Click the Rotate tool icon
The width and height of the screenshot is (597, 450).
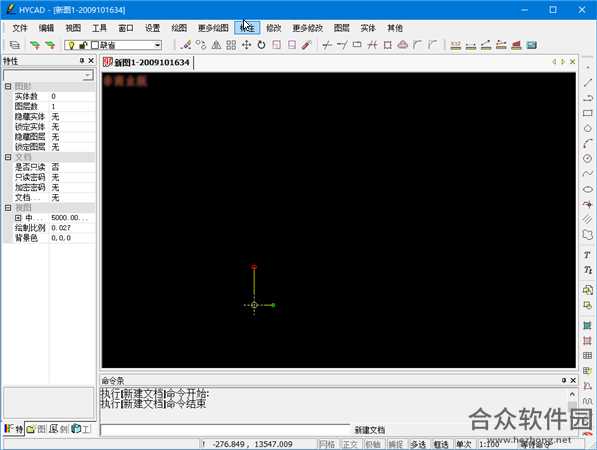coord(261,45)
